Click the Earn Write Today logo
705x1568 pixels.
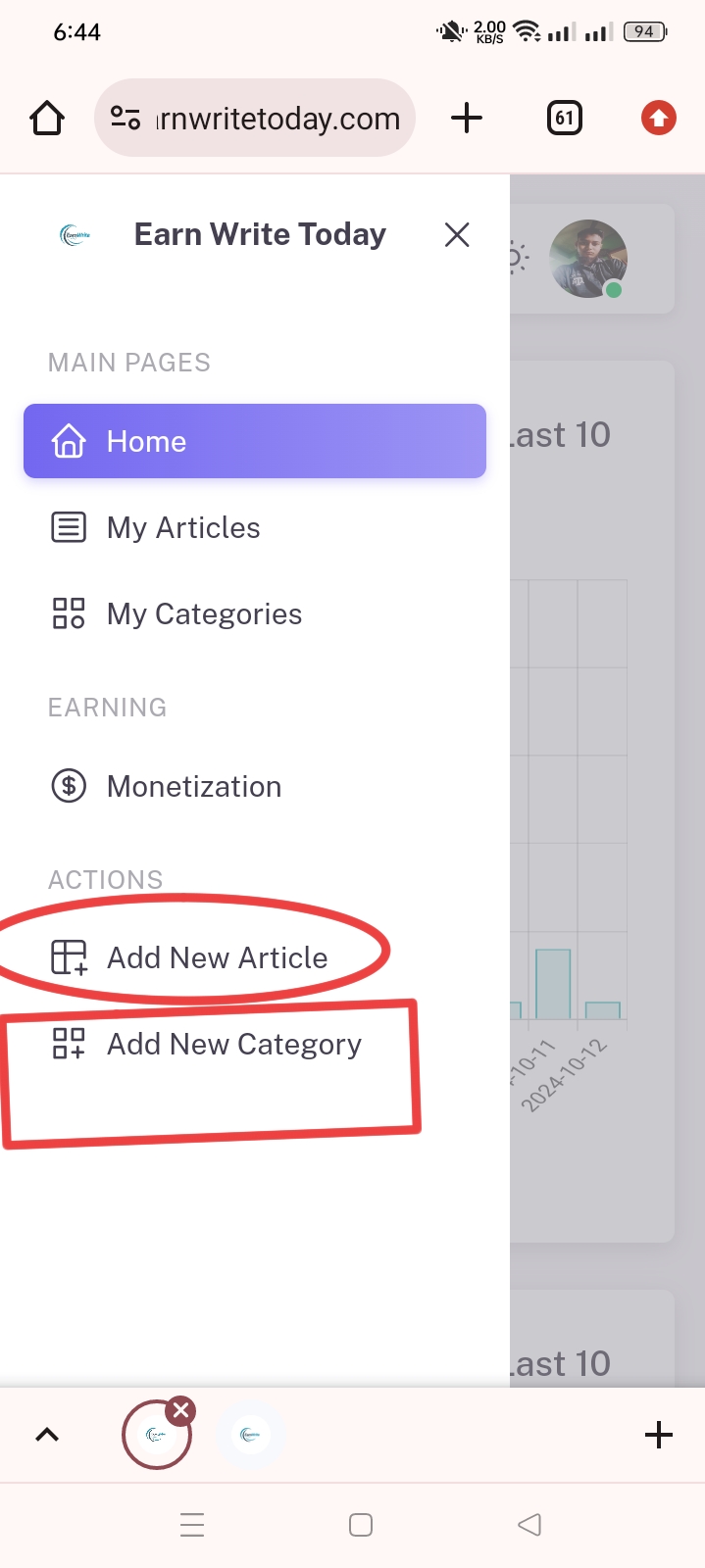point(76,235)
